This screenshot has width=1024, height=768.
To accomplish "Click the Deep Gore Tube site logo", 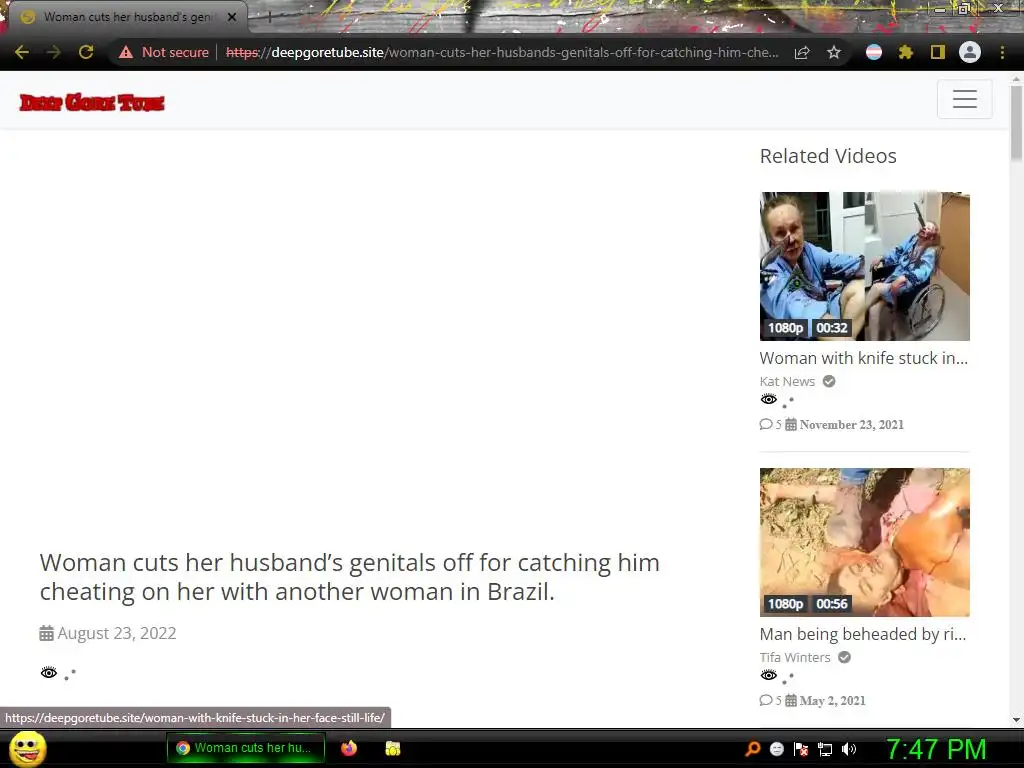I will click(x=92, y=103).
